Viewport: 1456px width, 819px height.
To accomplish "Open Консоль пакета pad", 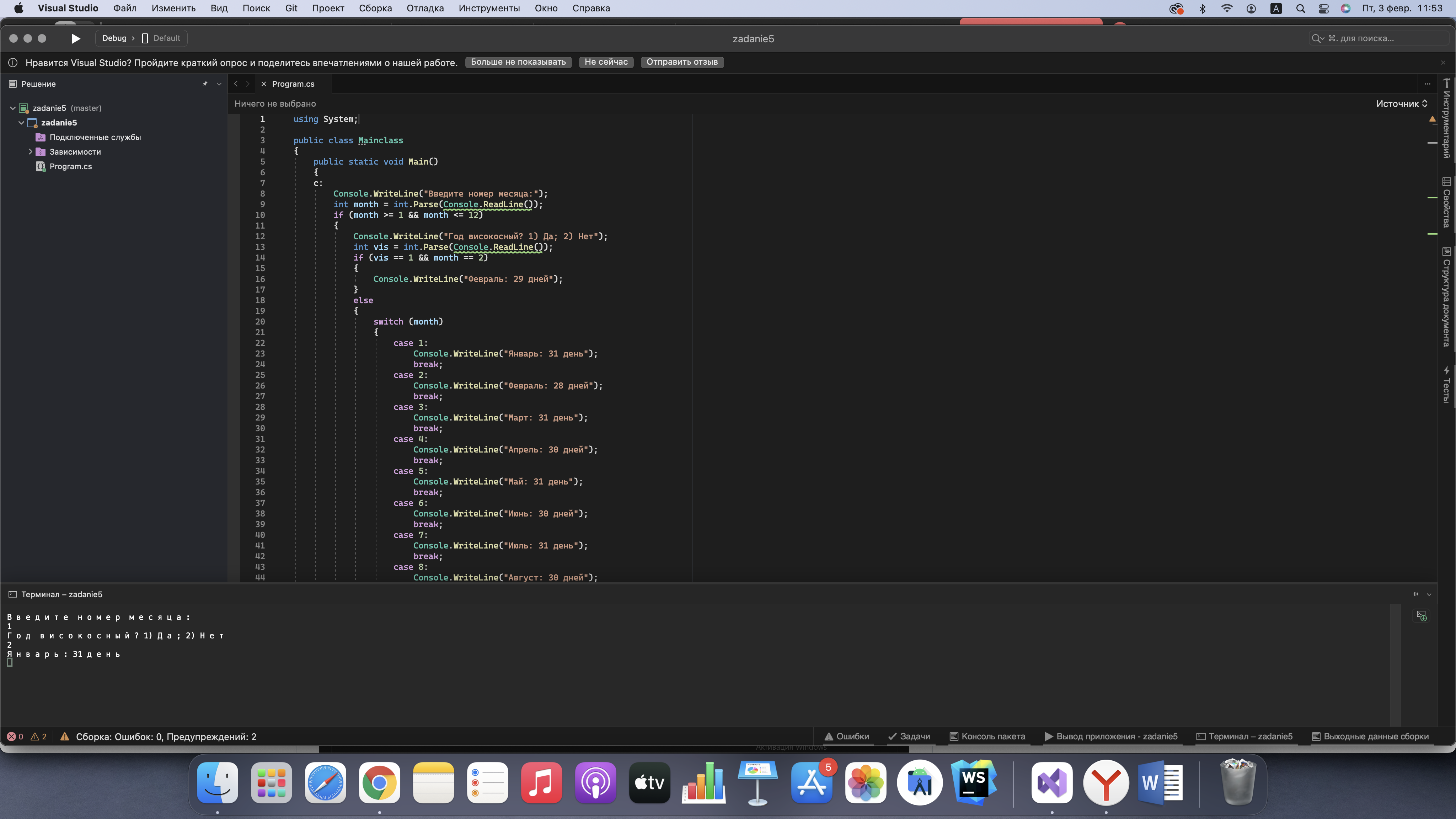I will (x=987, y=737).
